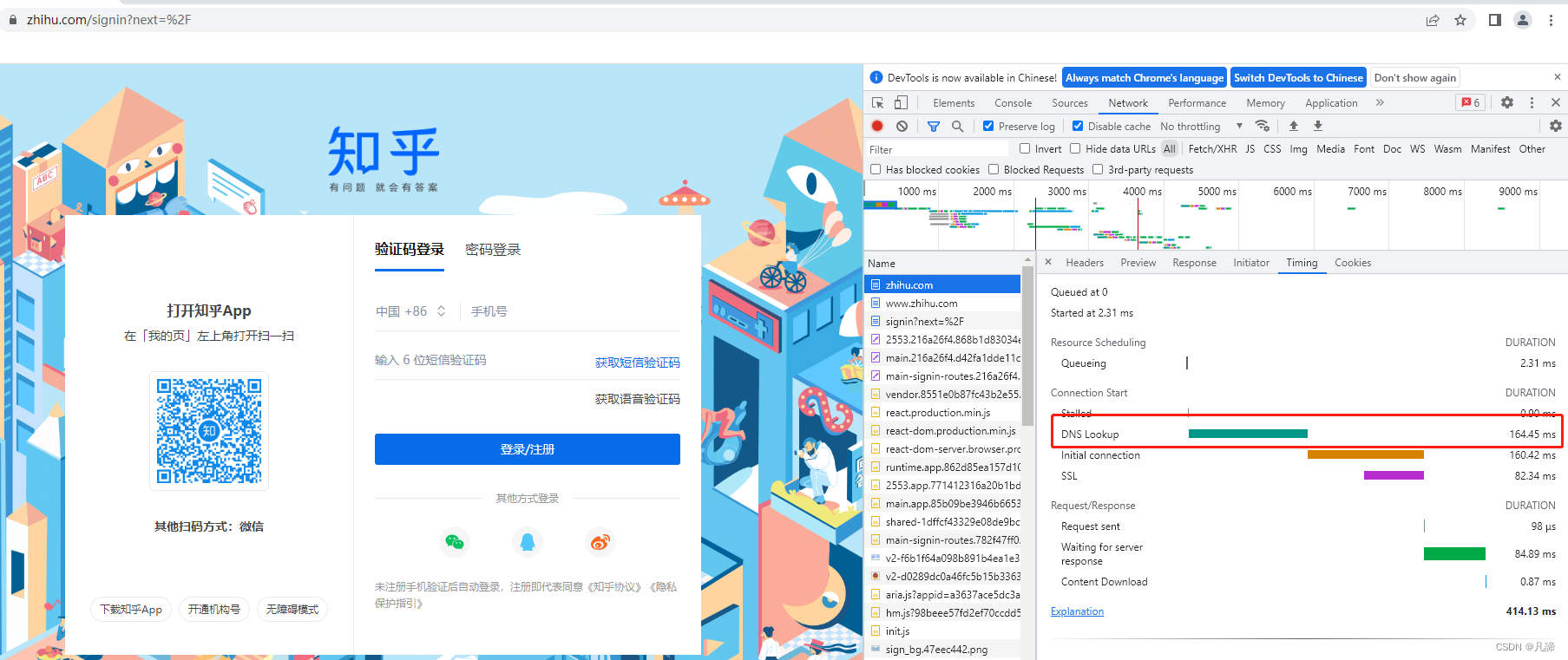Toggle Chrome side panel icon
The height and width of the screenshot is (660, 1568).
(x=1494, y=20)
